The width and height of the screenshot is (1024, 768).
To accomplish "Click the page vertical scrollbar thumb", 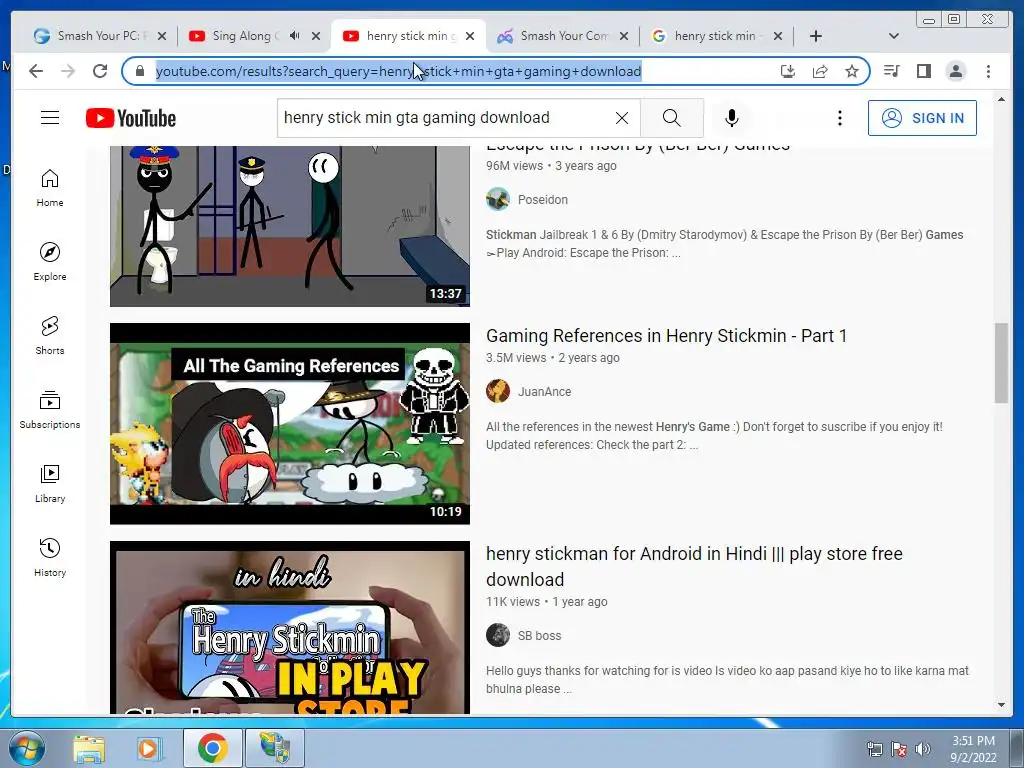I will 1001,363.
